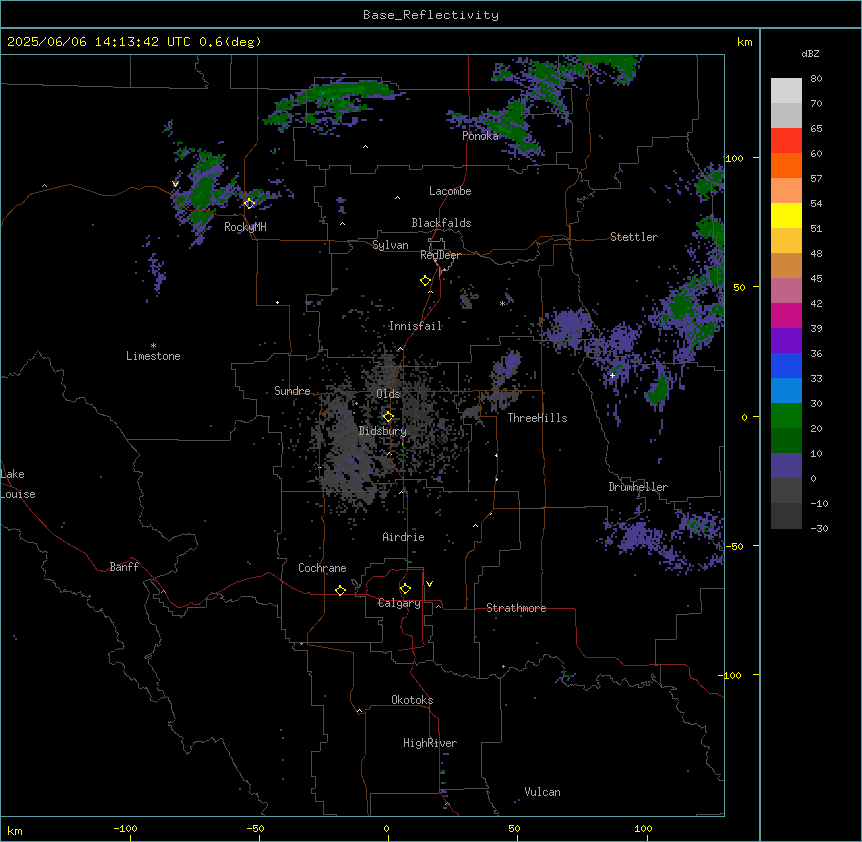Click the Olds town label
The height and width of the screenshot is (842, 862).
point(388,394)
